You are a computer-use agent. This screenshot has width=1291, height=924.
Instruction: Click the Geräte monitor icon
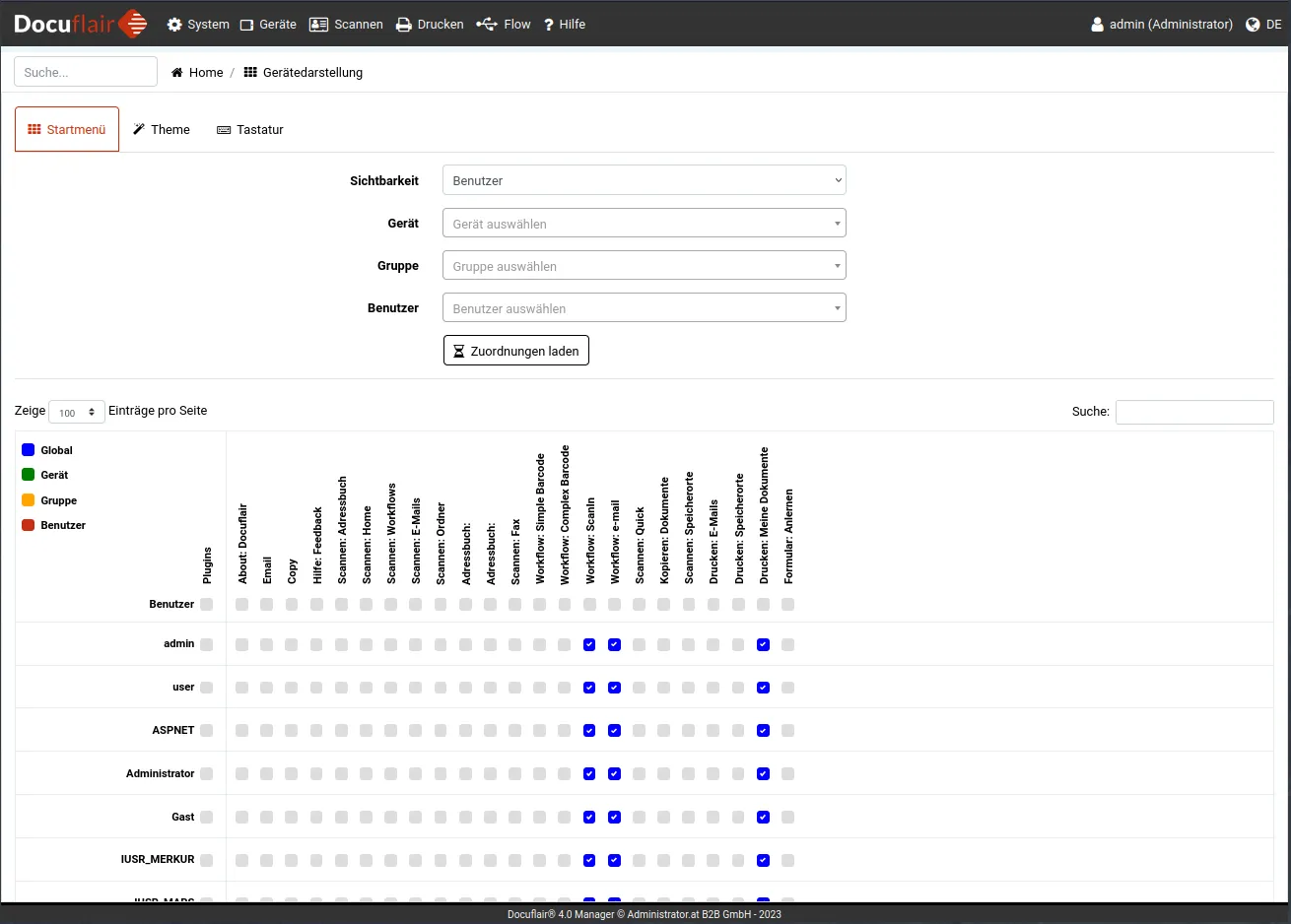246,25
